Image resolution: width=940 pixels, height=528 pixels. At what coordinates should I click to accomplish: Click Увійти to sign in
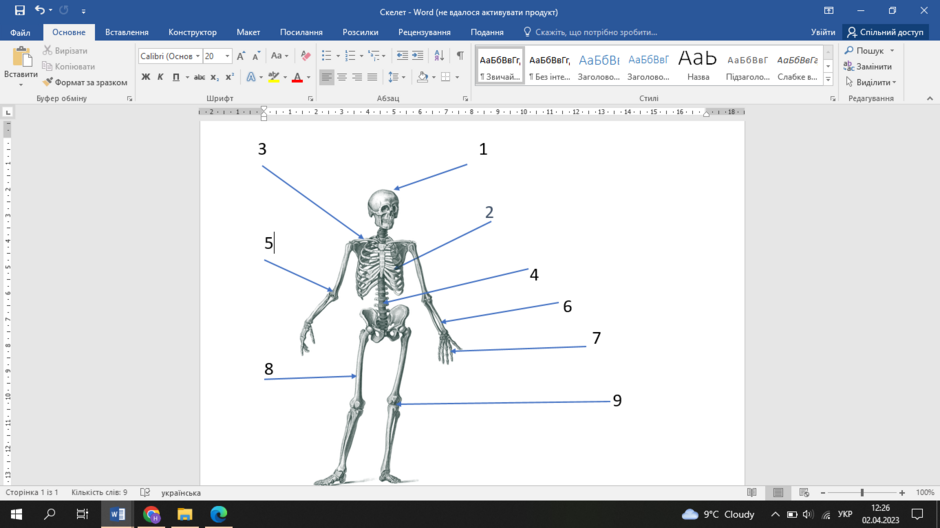(822, 32)
